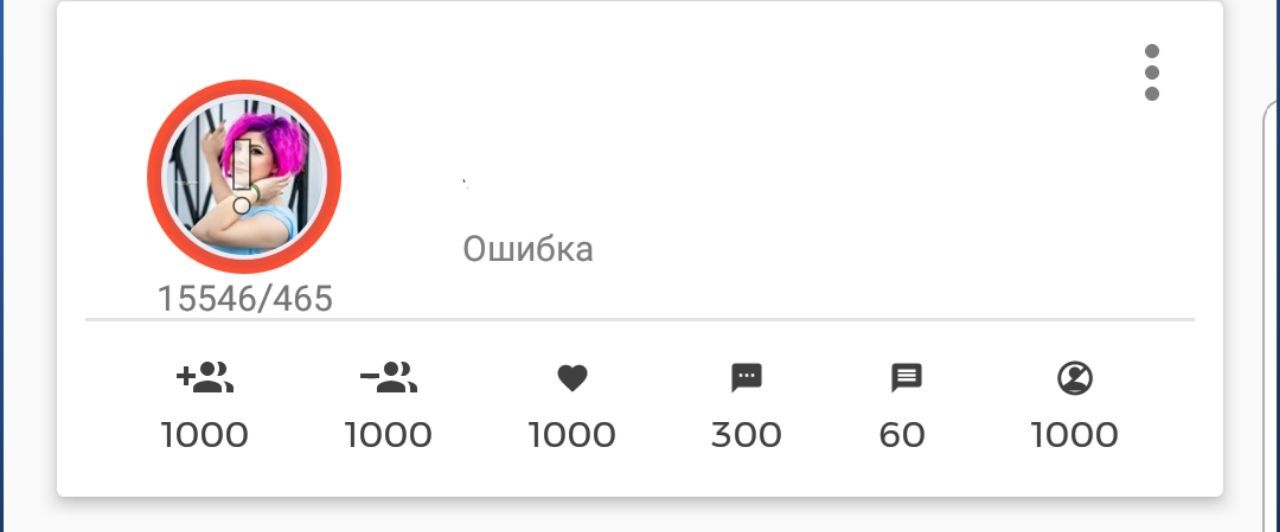This screenshot has width=1280, height=532.
Task: Click the 15546/465 count under the avatar
Action: [x=245, y=299]
